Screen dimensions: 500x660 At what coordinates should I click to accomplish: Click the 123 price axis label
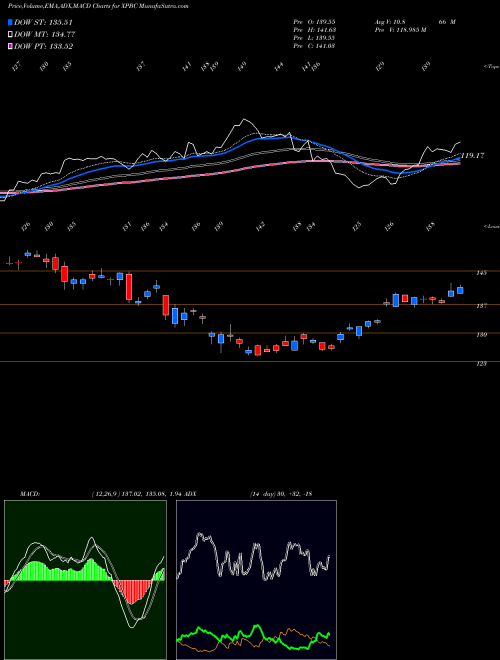tap(481, 363)
